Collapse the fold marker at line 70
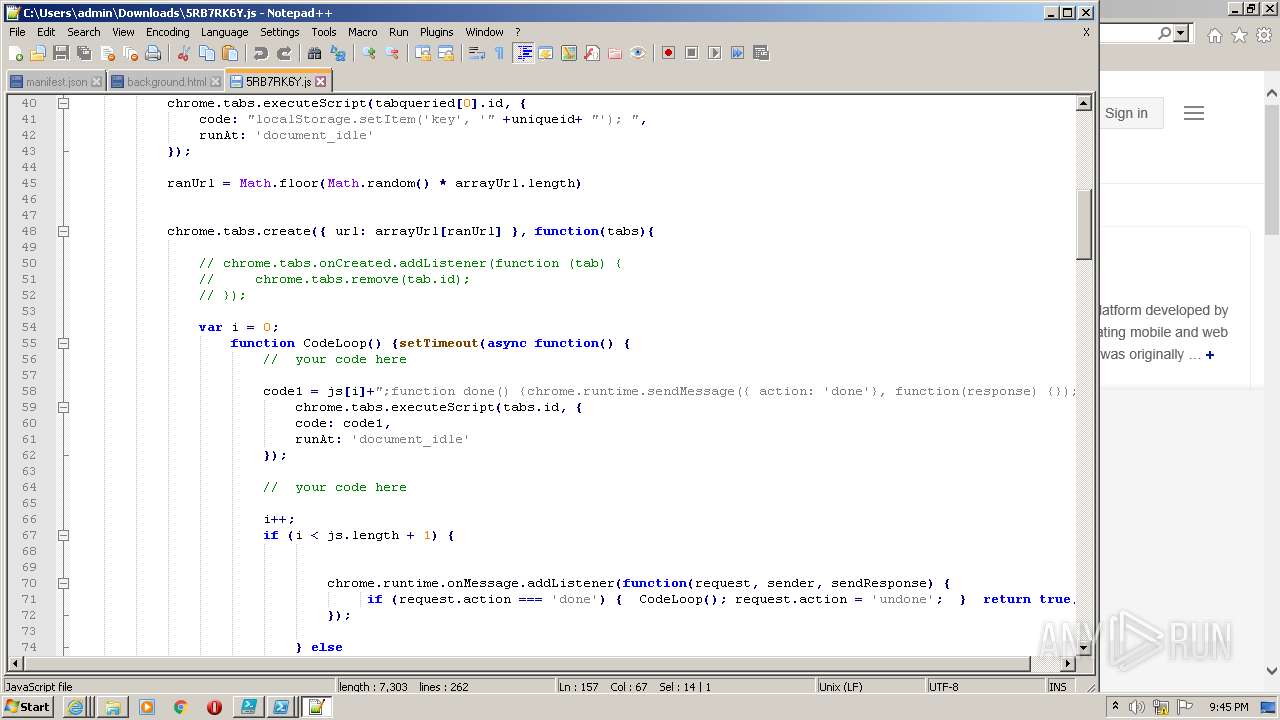The width and height of the screenshot is (1280, 720). tap(63, 583)
